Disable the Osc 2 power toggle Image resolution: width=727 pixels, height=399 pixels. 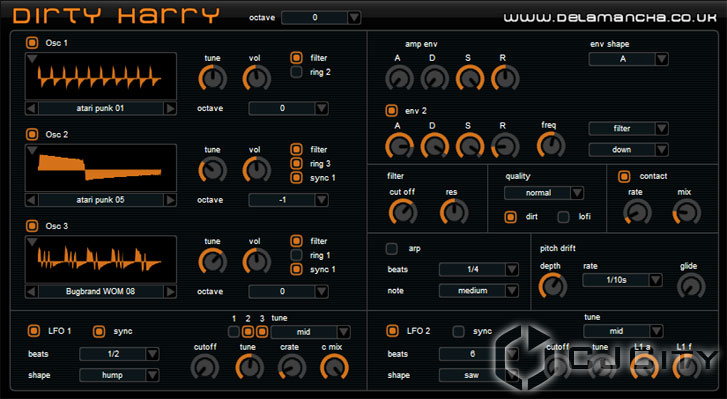[x=32, y=134]
